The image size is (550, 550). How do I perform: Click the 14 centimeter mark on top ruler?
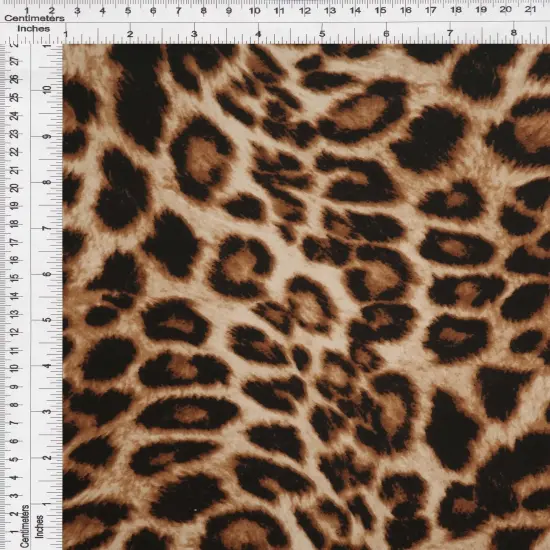pos(355,11)
